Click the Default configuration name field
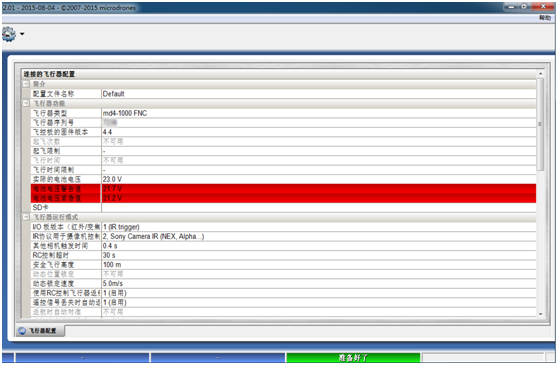The width and height of the screenshot is (558, 365). (319, 94)
